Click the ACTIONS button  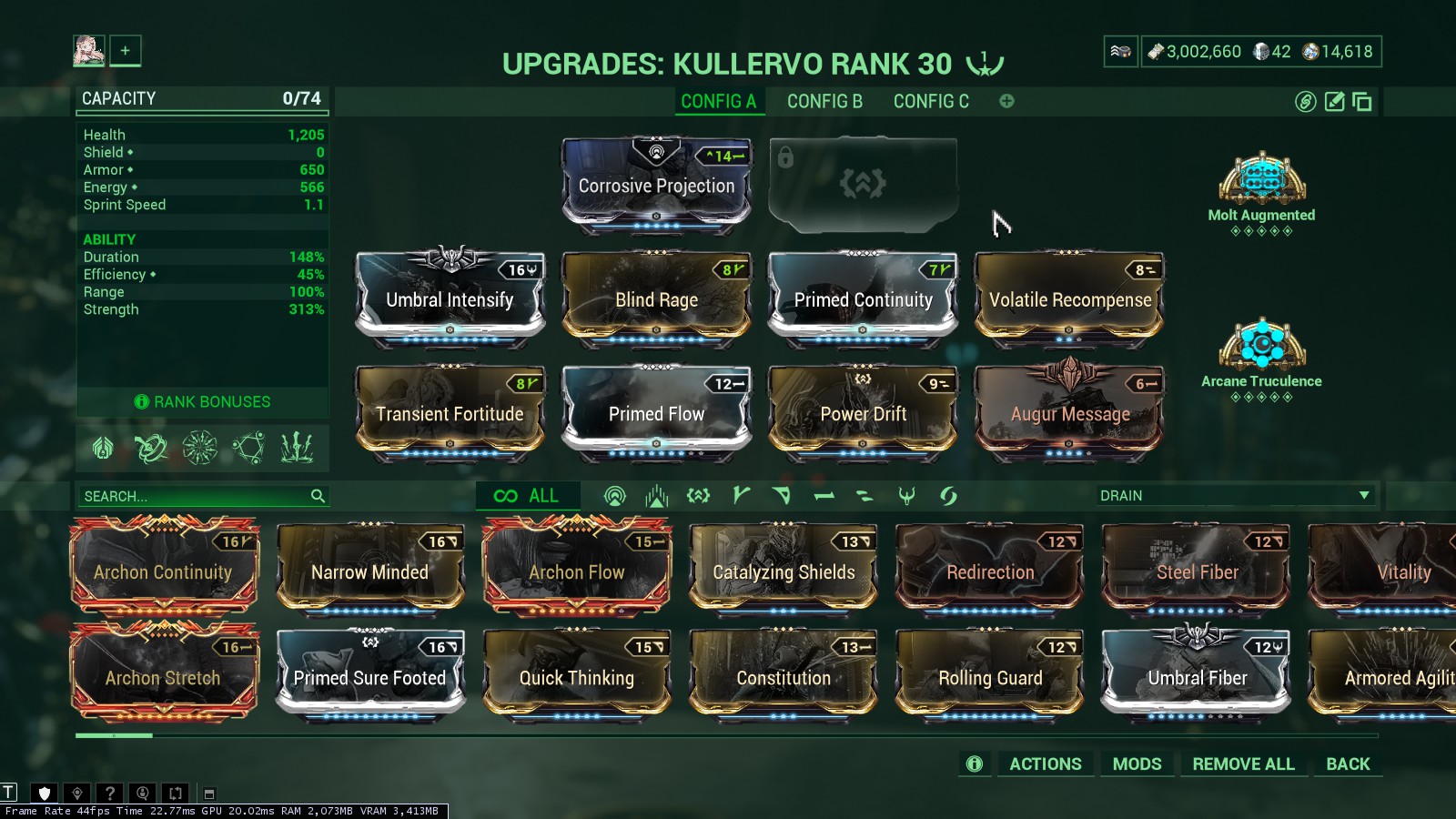[x=1046, y=764]
